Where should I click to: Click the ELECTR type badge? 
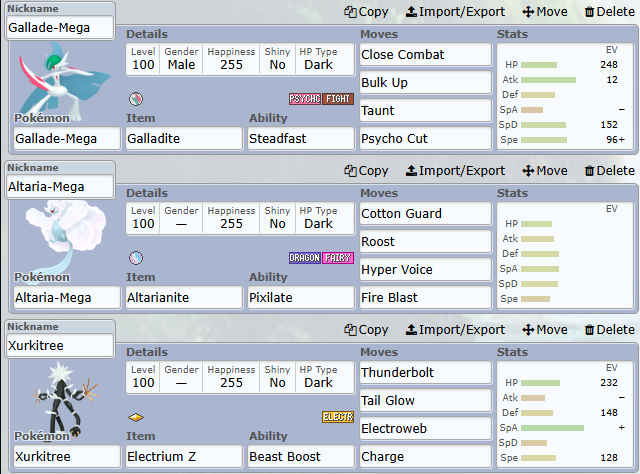pos(338,417)
